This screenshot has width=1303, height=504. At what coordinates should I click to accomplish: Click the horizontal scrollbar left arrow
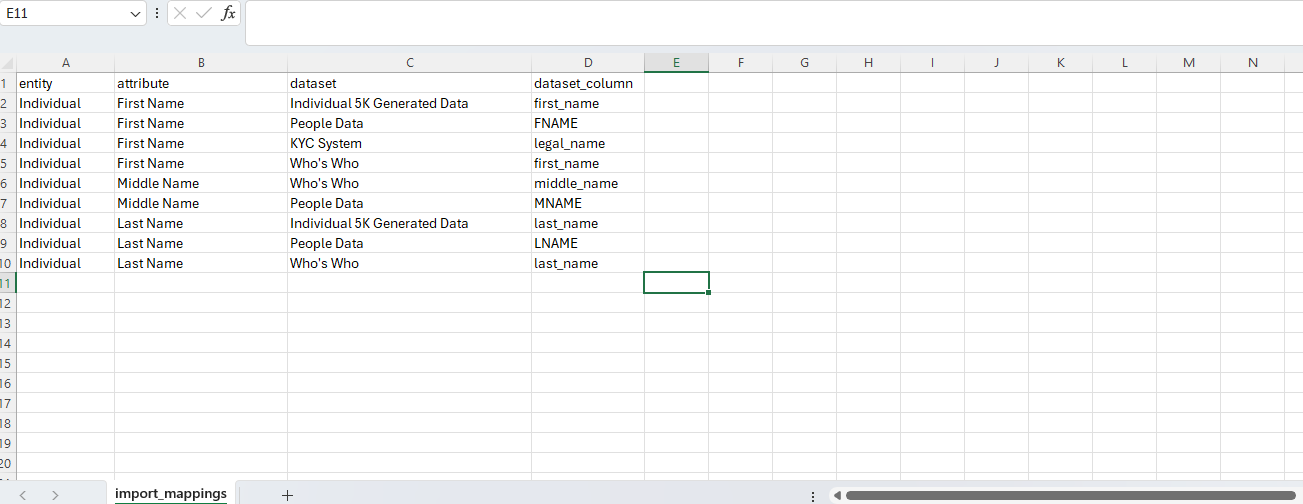click(x=837, y=495)
